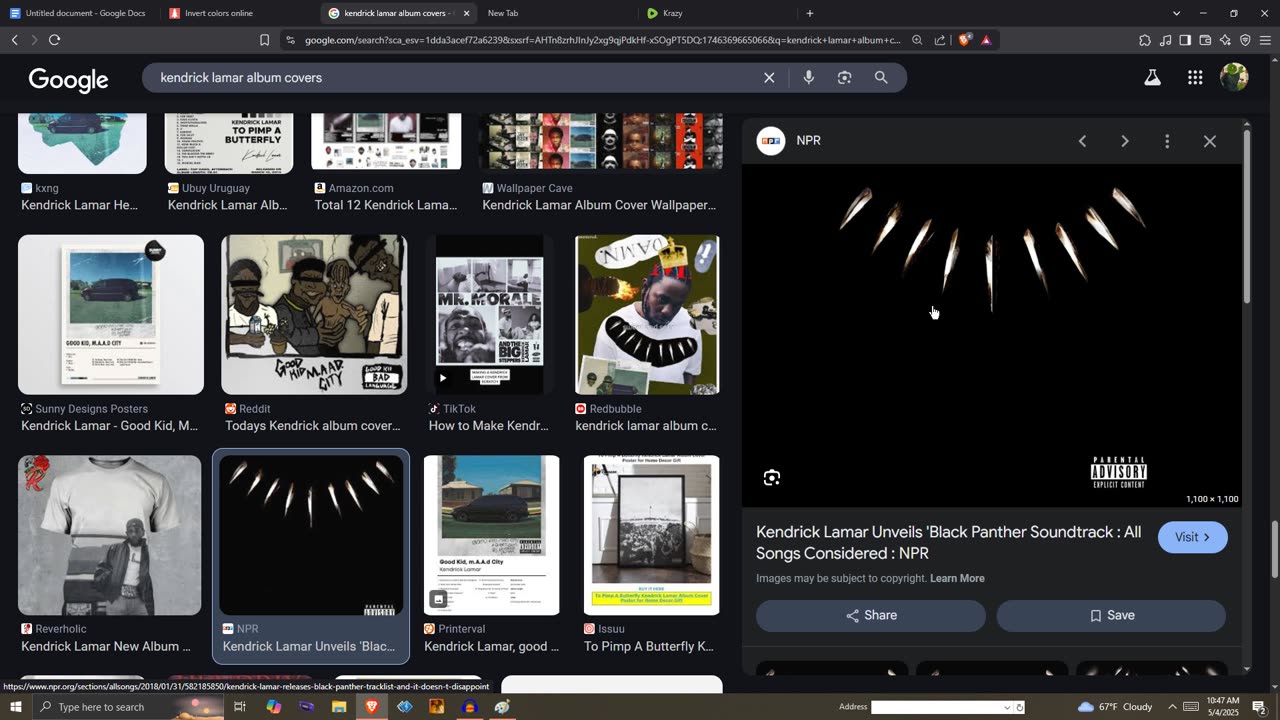The width and height of the screenshot is (1280, 720).
Task: Open the Brave VPN shield icon
Action: (x=1245, y=40)
